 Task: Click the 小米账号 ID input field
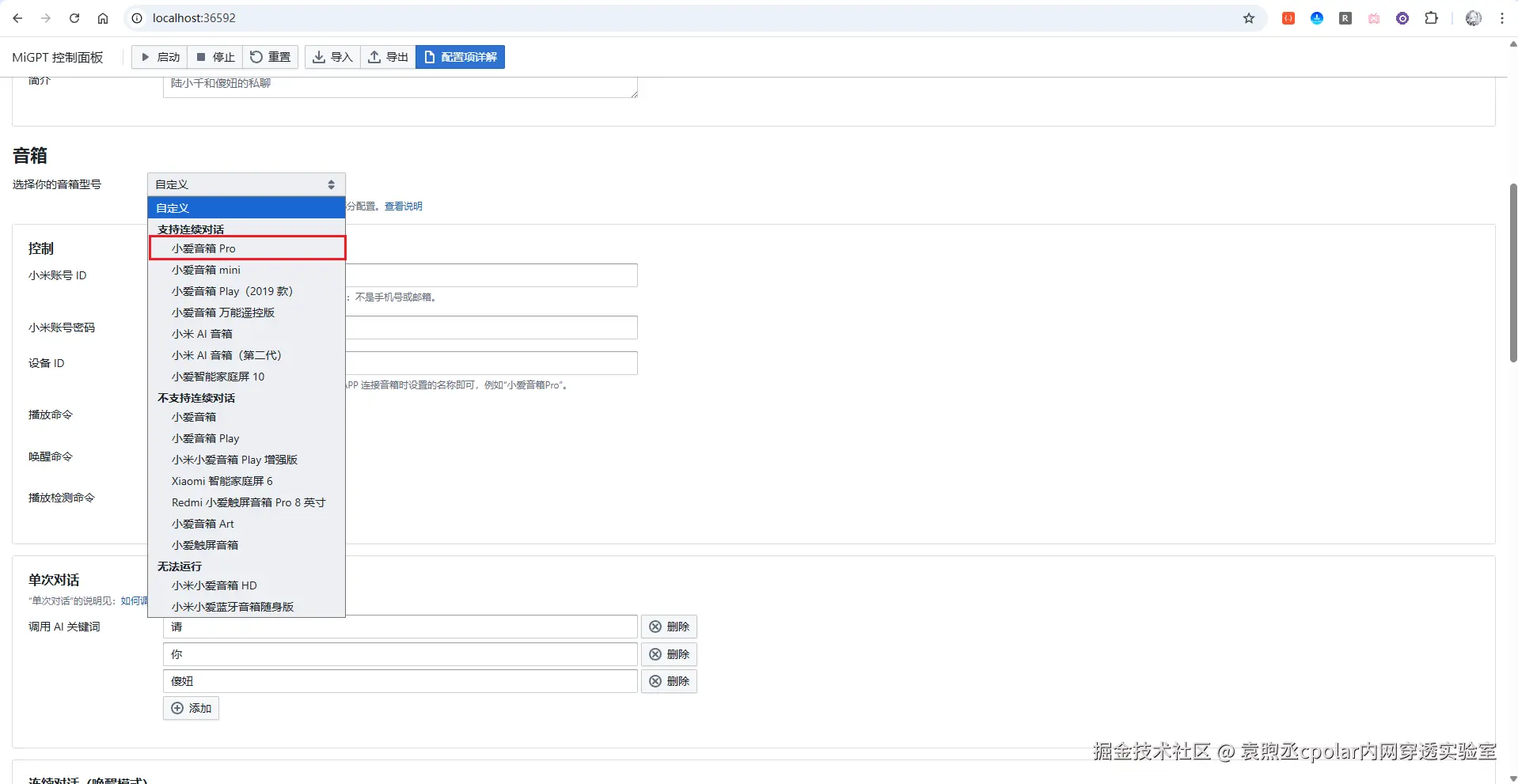click(491, 275)
